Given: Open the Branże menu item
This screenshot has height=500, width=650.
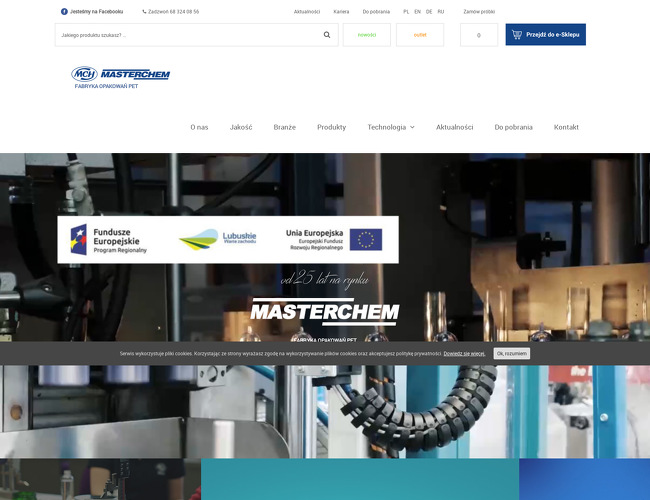Looking at the screenshot, I should pyautogui.click(x=285, y=127).
